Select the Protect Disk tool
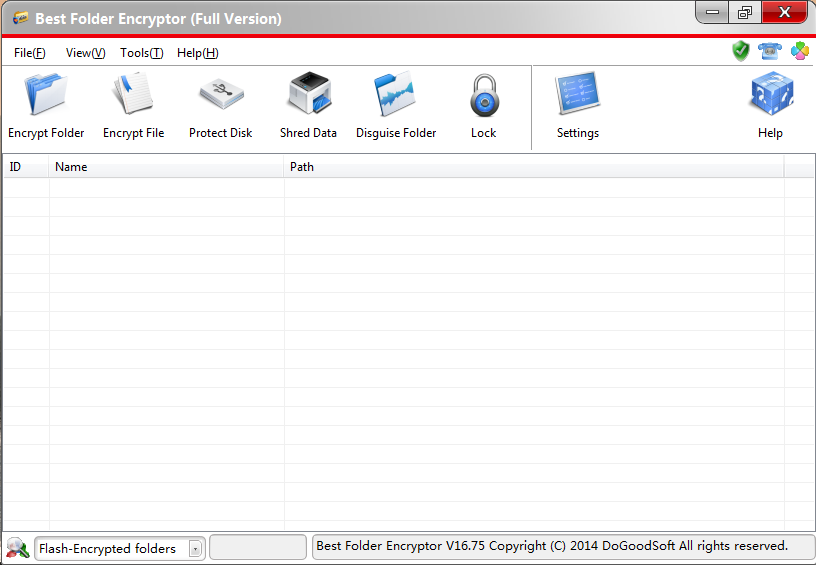The image size is (816, 565). tap(221, 106)
